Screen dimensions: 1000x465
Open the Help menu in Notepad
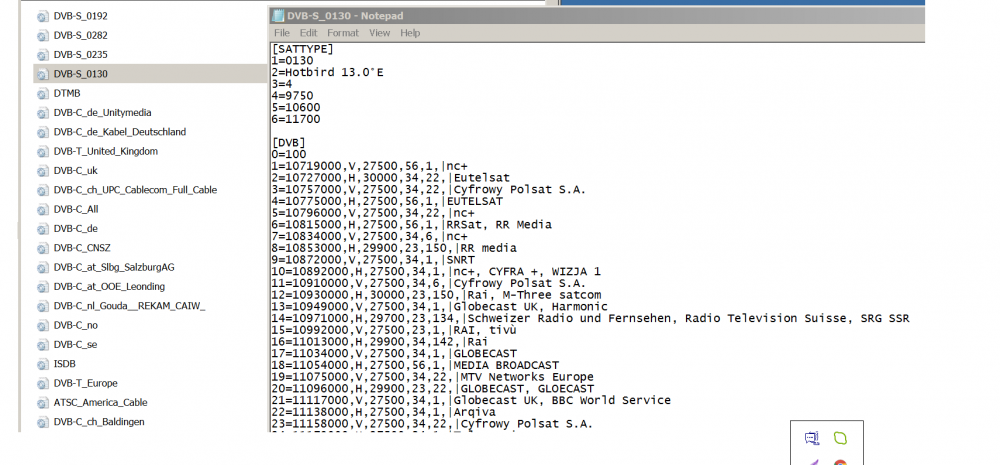[410, 33]
